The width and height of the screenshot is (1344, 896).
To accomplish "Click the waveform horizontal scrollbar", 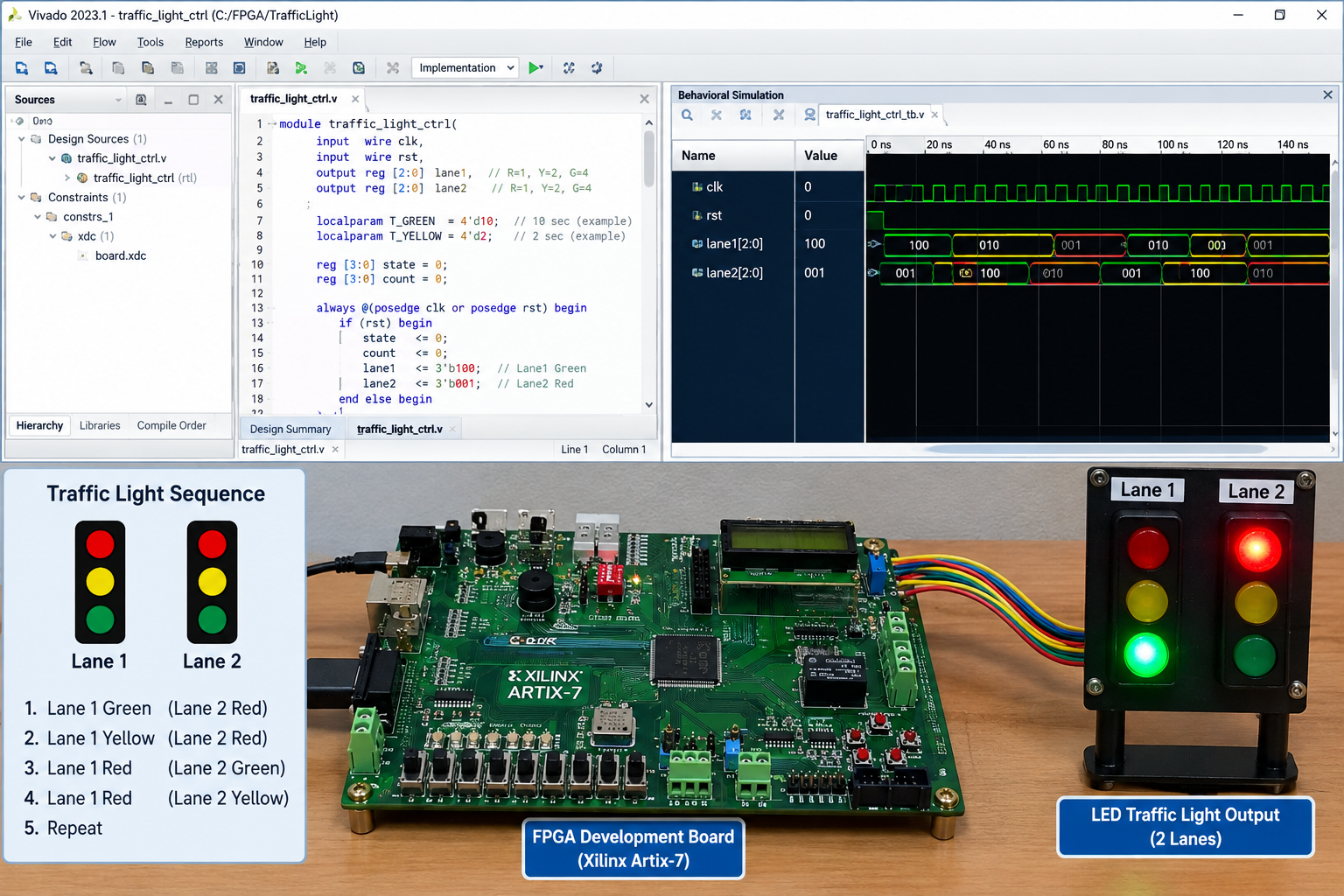I will (x=1095, y=450).
